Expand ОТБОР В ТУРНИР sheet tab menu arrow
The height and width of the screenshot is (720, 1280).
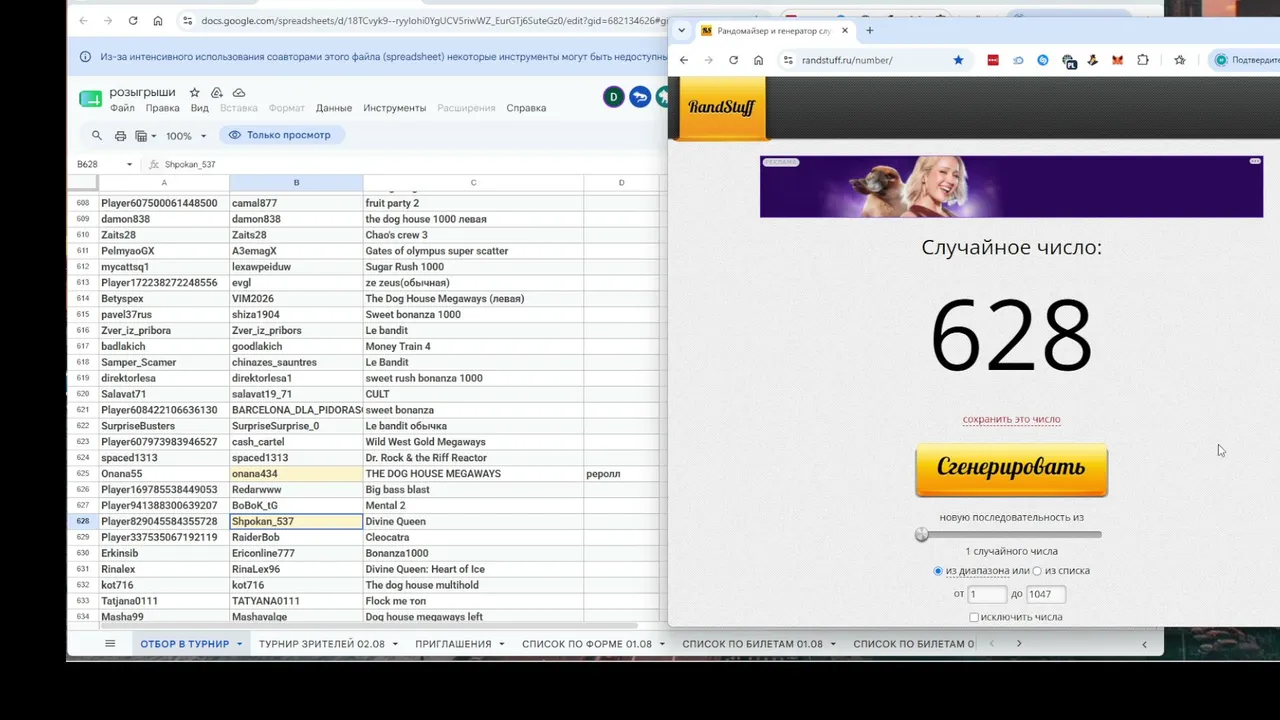tap(240, 644)
